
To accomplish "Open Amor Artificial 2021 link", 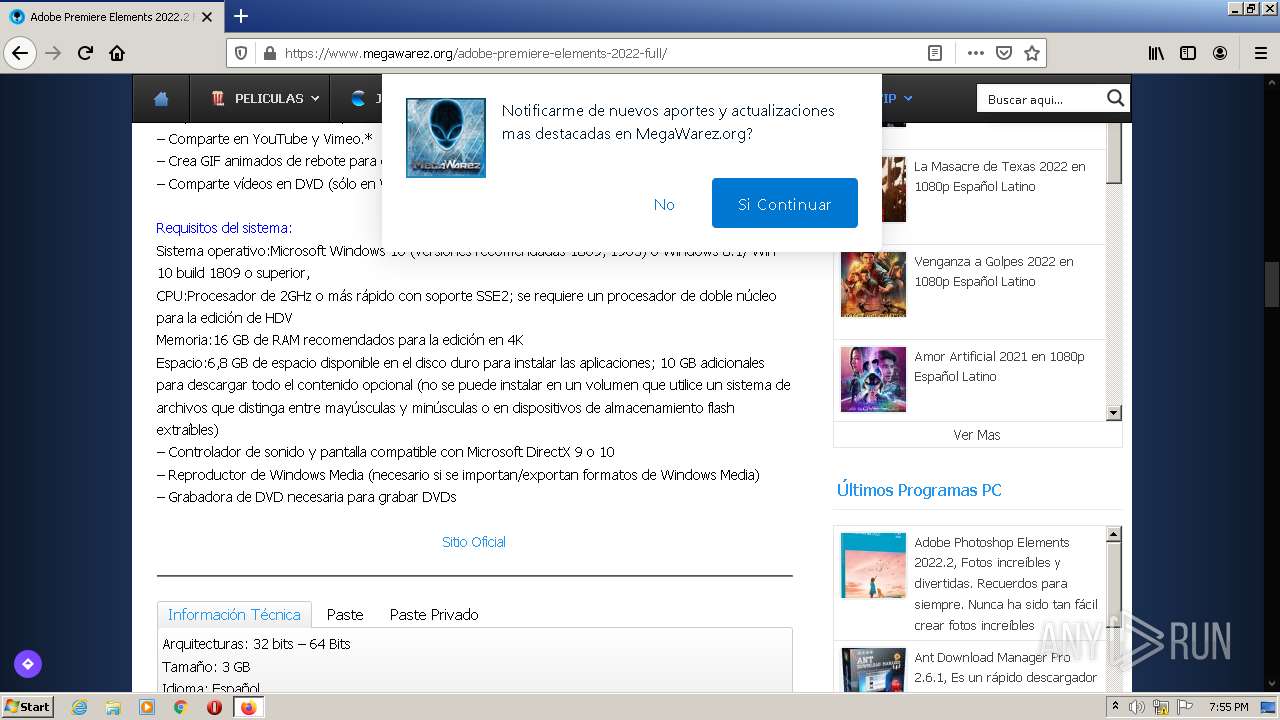I will [x=998, y=366].
